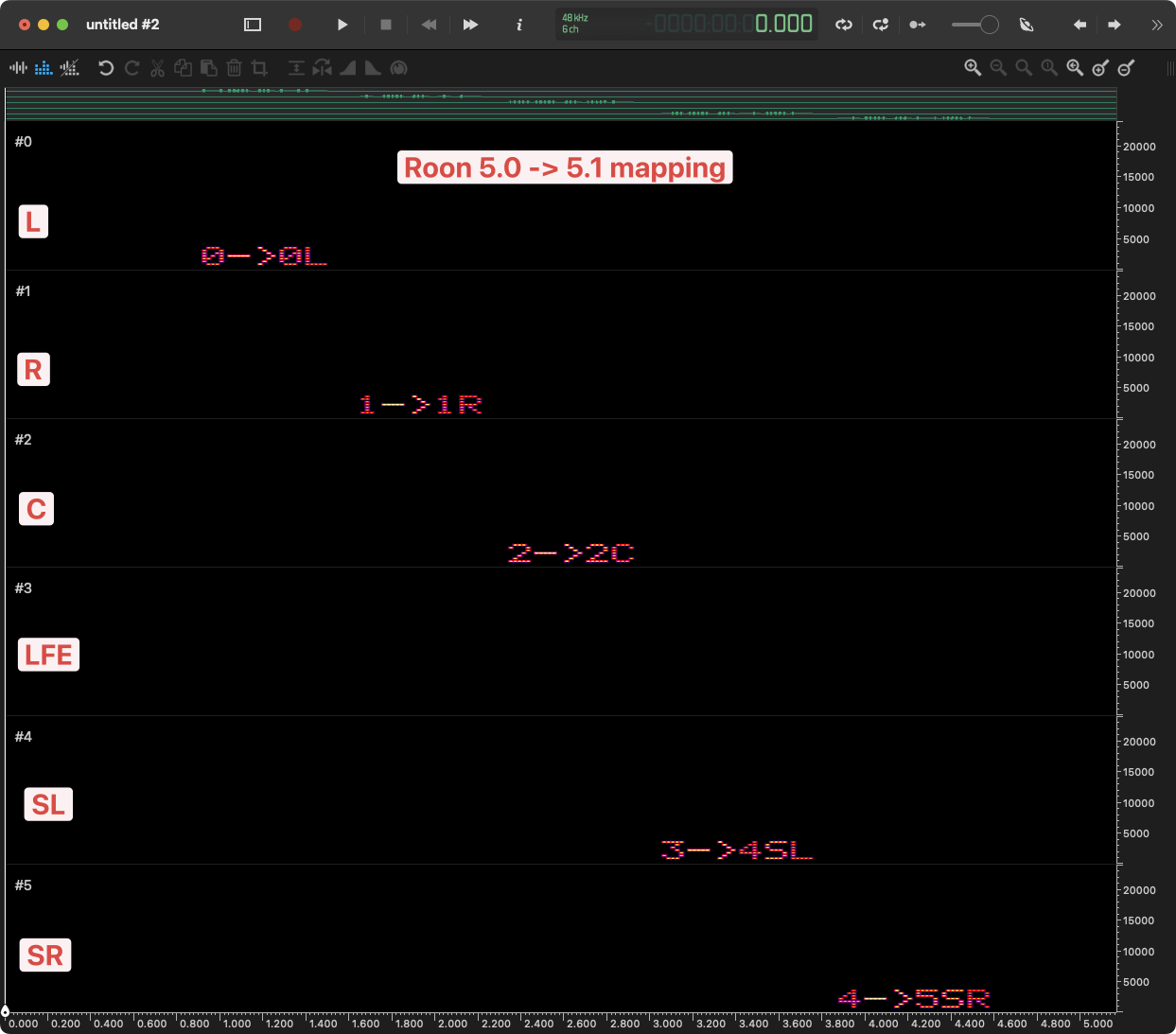The height and width of the screenshot is (1034, 1176).
Task: Select channel #2 label
Action: pos(24,440)
